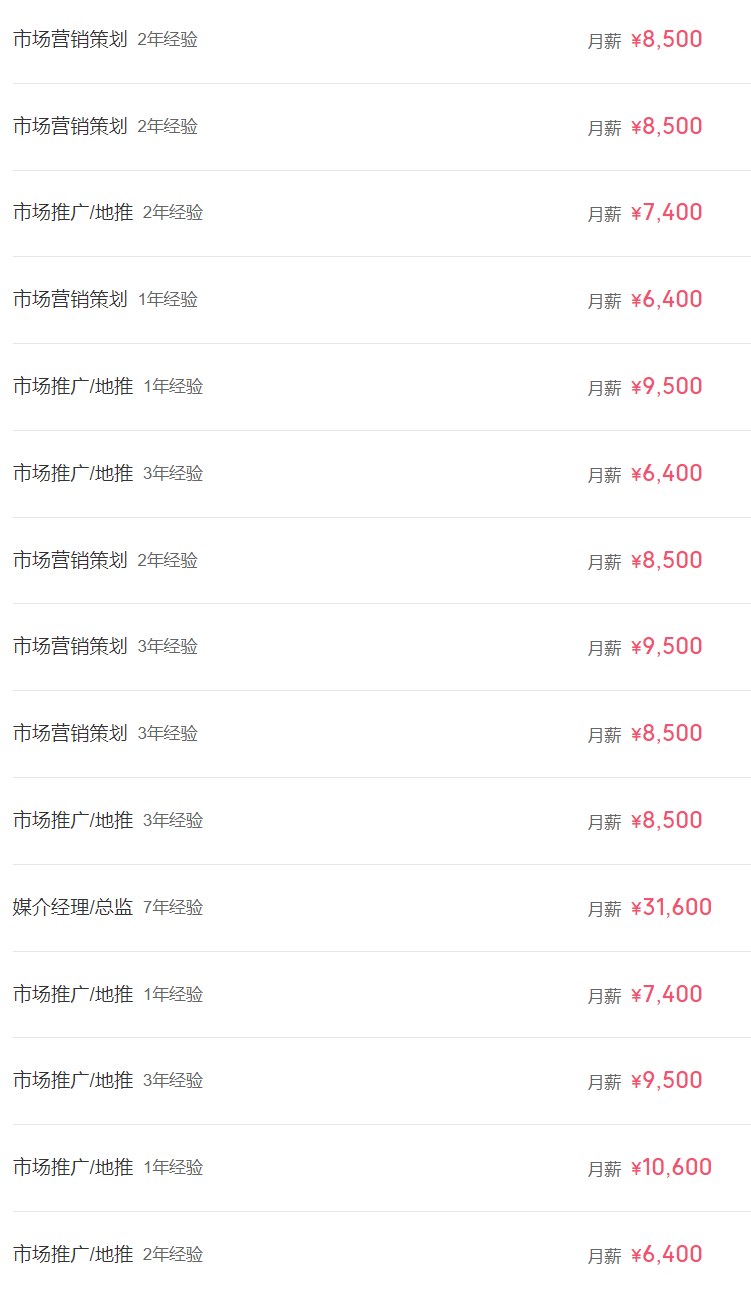The width and height of the screenshot is (751, 1291).
Task: Click ¥7,400 salary of 2年经验 地推 row
Action: [666, 213]
